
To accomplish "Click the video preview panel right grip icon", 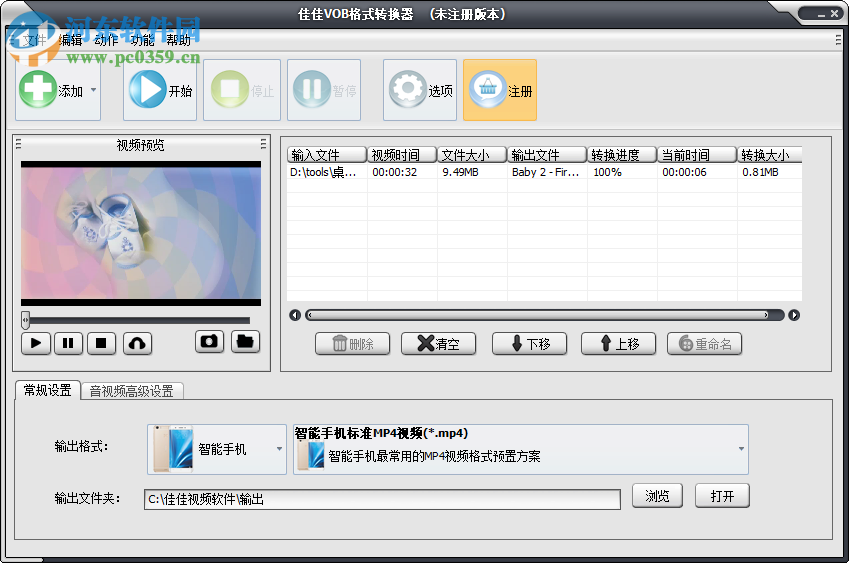I will pos(263,143).
